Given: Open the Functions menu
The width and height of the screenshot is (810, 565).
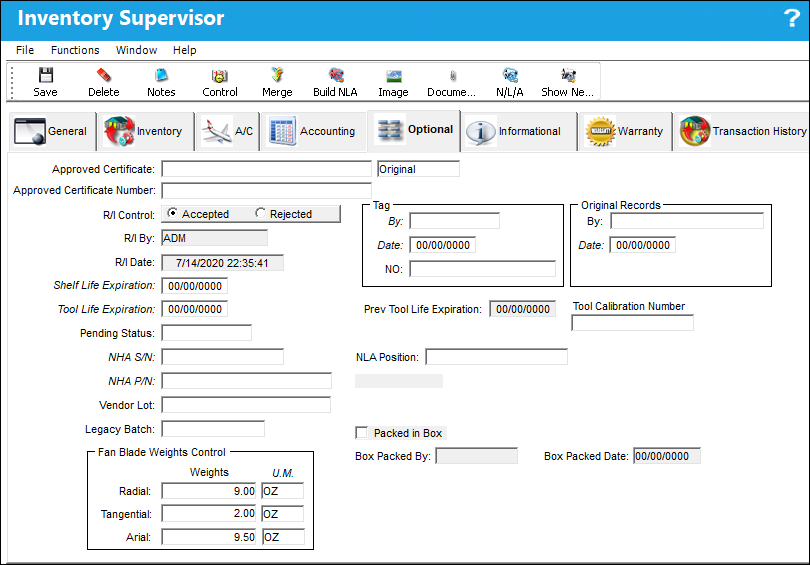Looking at the screenshot, I should pyautogui.click(x=75, y=50).
